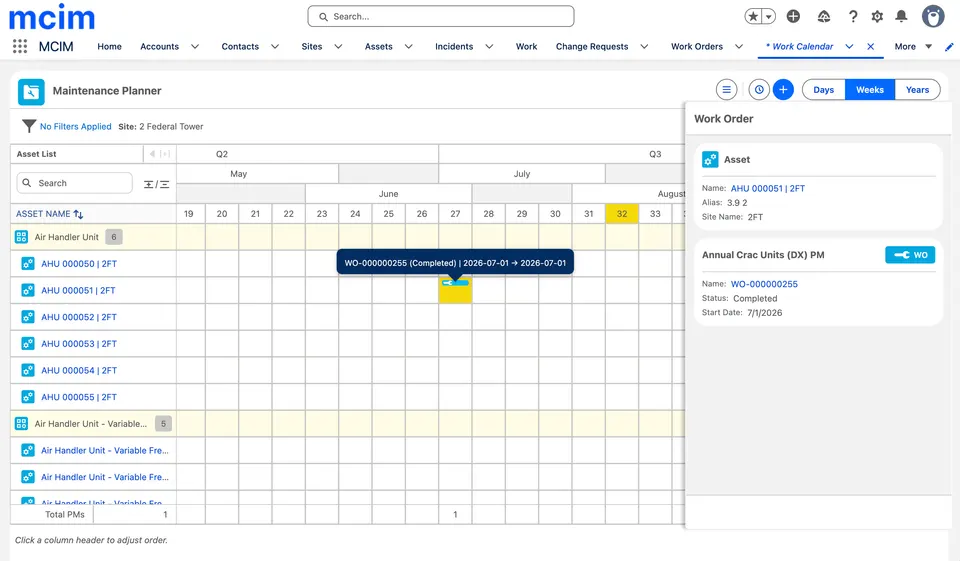
Task: Open the notifications bell
Action: pyautogui.click(x=901, y=17)
